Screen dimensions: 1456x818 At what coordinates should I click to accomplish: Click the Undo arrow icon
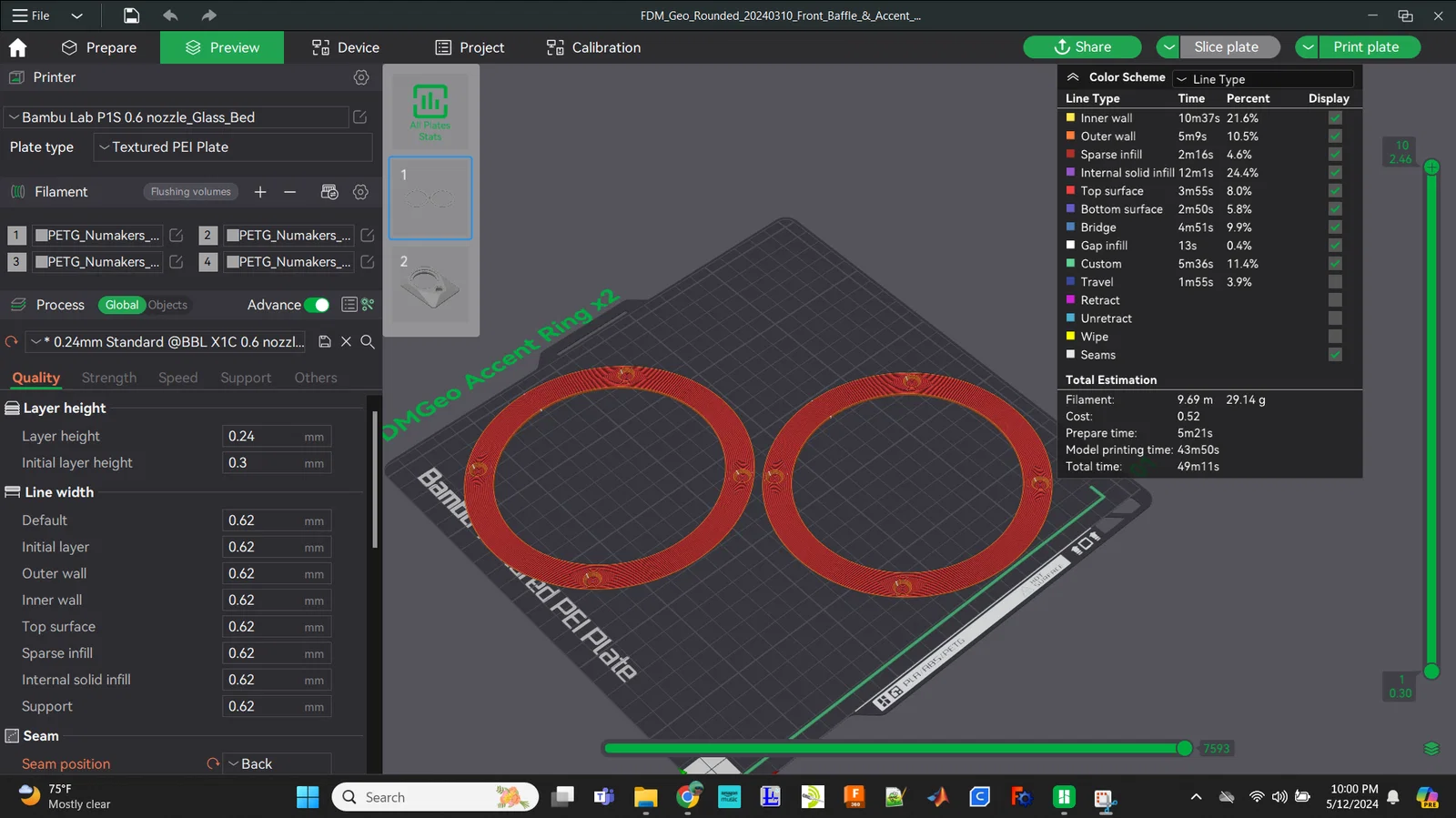170,15
